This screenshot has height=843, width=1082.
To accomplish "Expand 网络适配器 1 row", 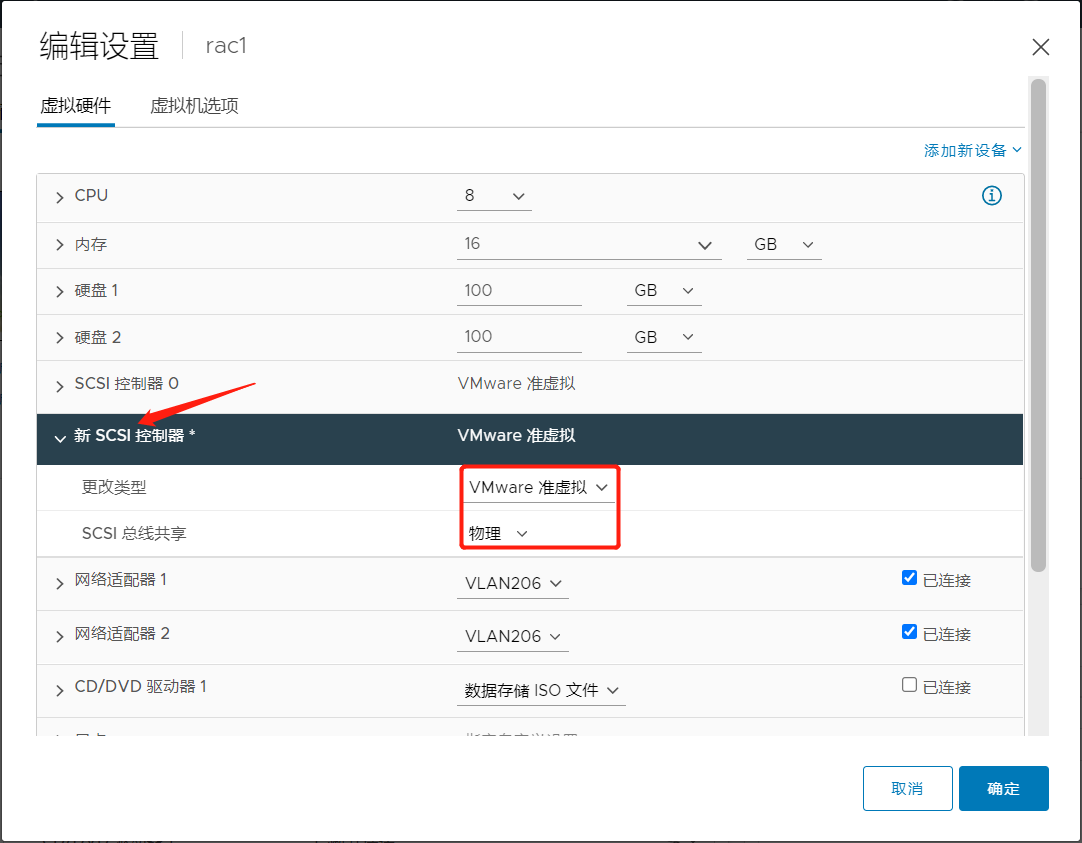I will [60, 584].
